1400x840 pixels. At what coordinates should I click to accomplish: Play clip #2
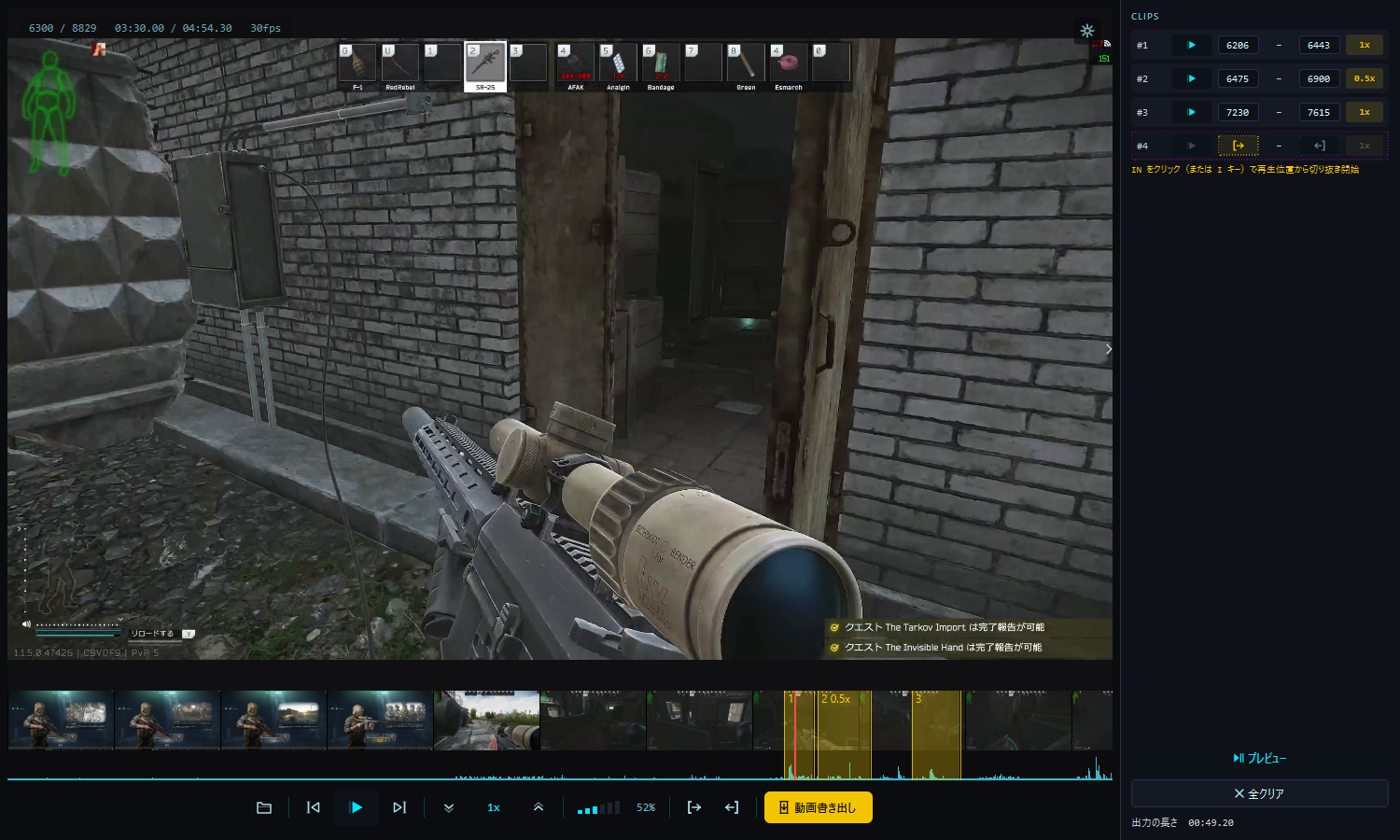point(1191,78)
